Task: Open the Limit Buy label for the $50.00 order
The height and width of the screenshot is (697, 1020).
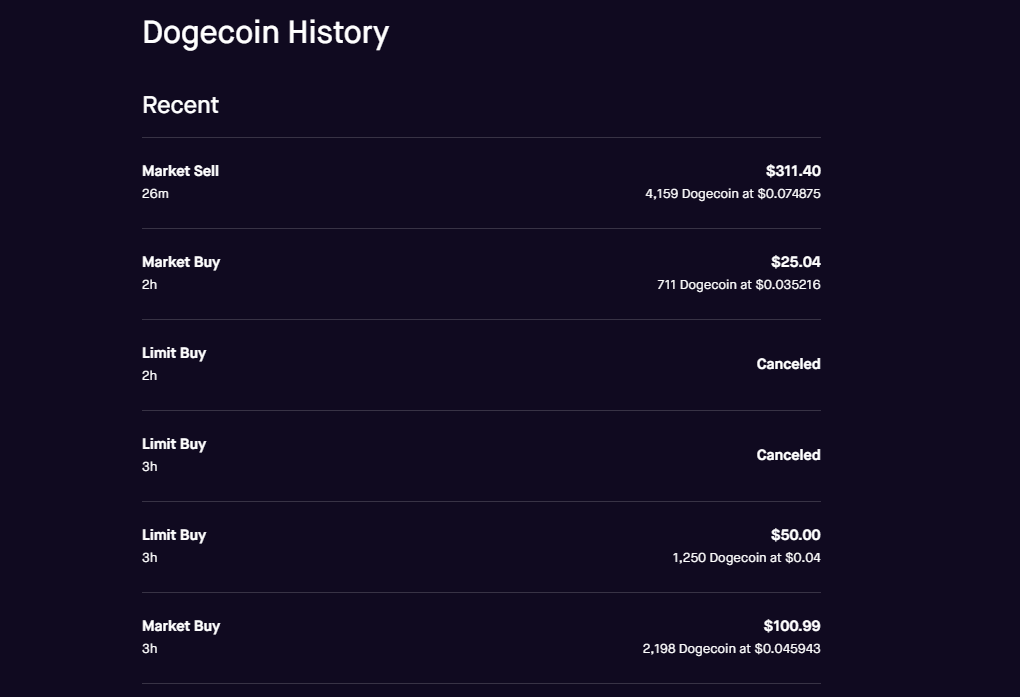Action: click(x=174, y=535)
